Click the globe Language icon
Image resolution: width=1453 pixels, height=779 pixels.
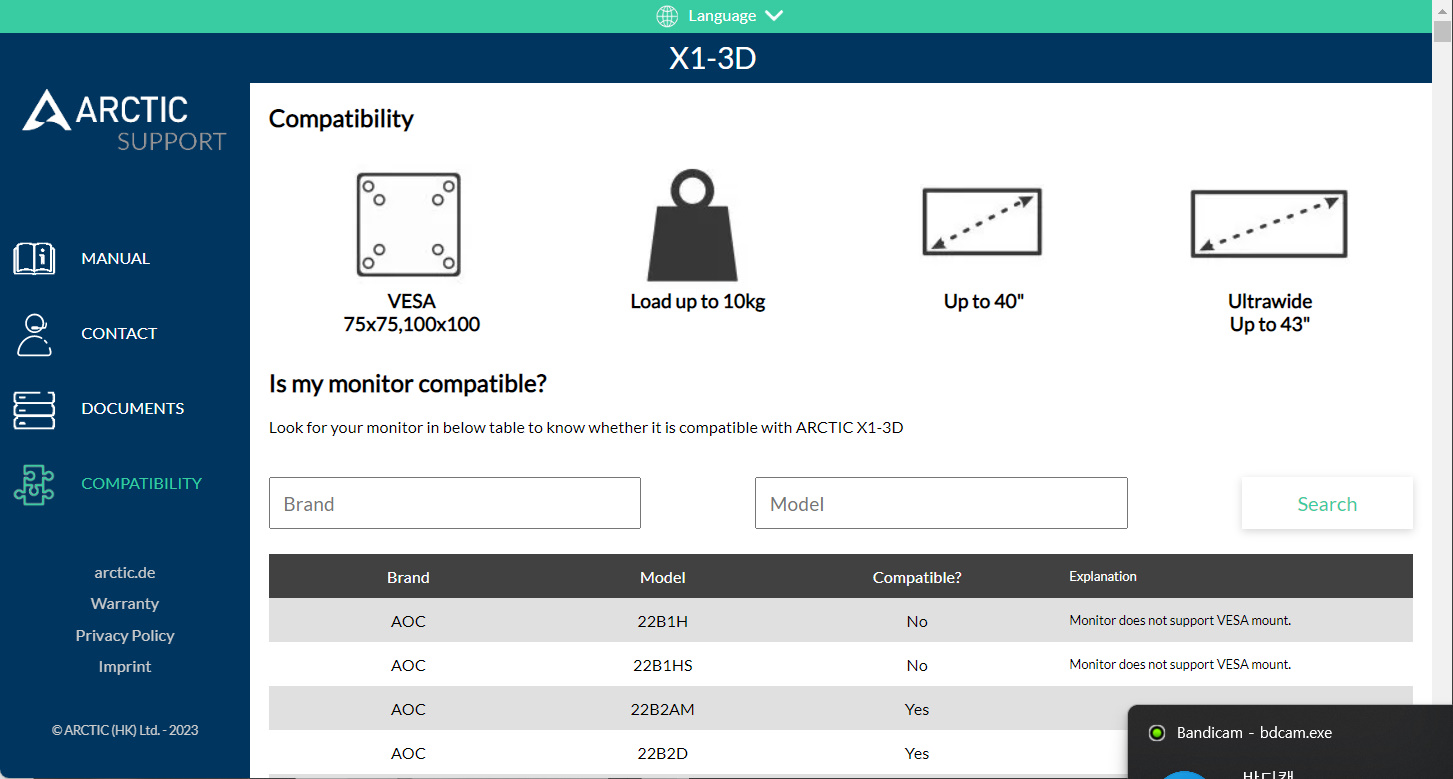click(667, 16)
